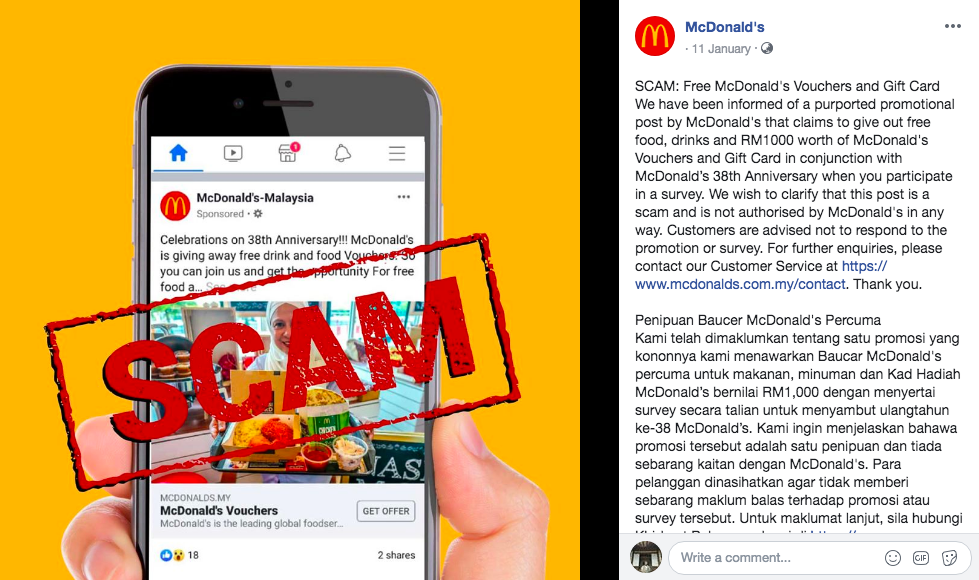The image size is (979, 580).
Task: Click the 11 January post date
Action: tap(721, 49)
